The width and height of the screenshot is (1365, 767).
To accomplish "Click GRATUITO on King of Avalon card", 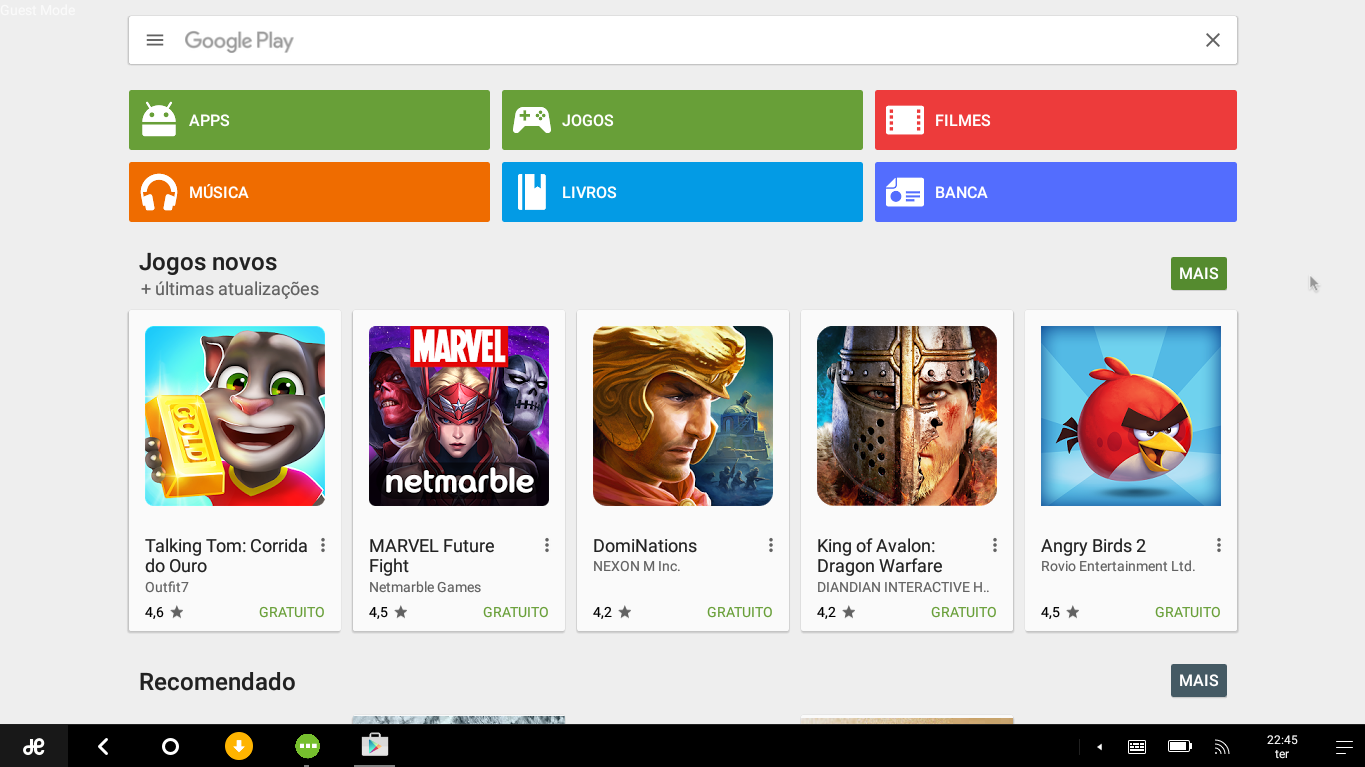I will coord(964,612).
